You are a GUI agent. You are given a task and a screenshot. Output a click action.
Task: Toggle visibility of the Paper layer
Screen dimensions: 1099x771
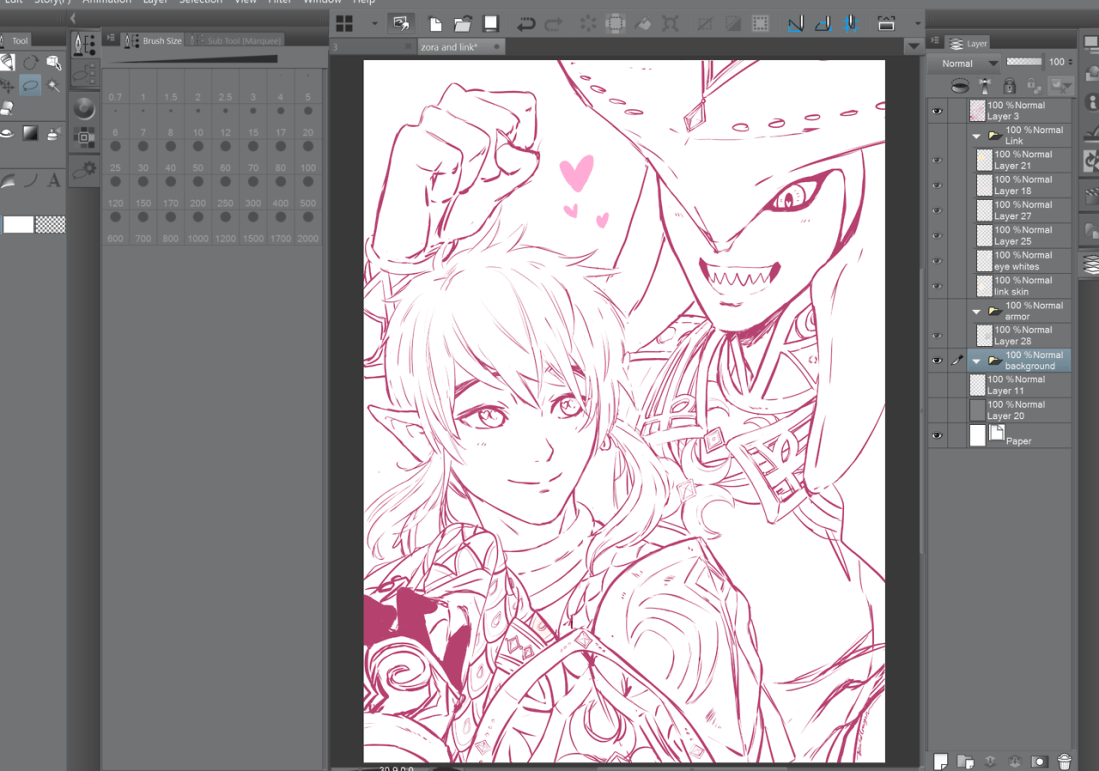pos(937,435)
